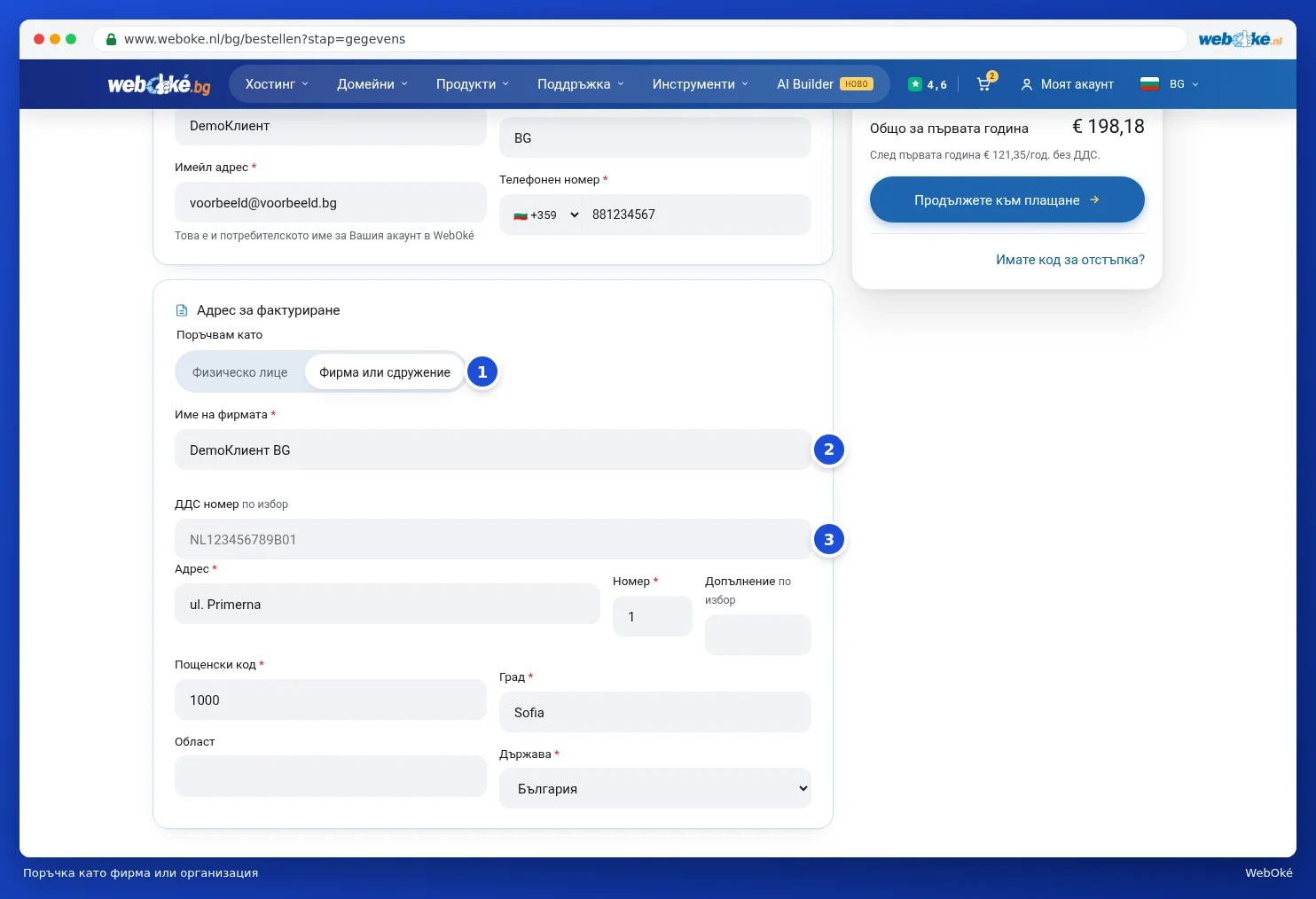Select the Физическо лице option
1316x899 pixels.
click(240, 372)
